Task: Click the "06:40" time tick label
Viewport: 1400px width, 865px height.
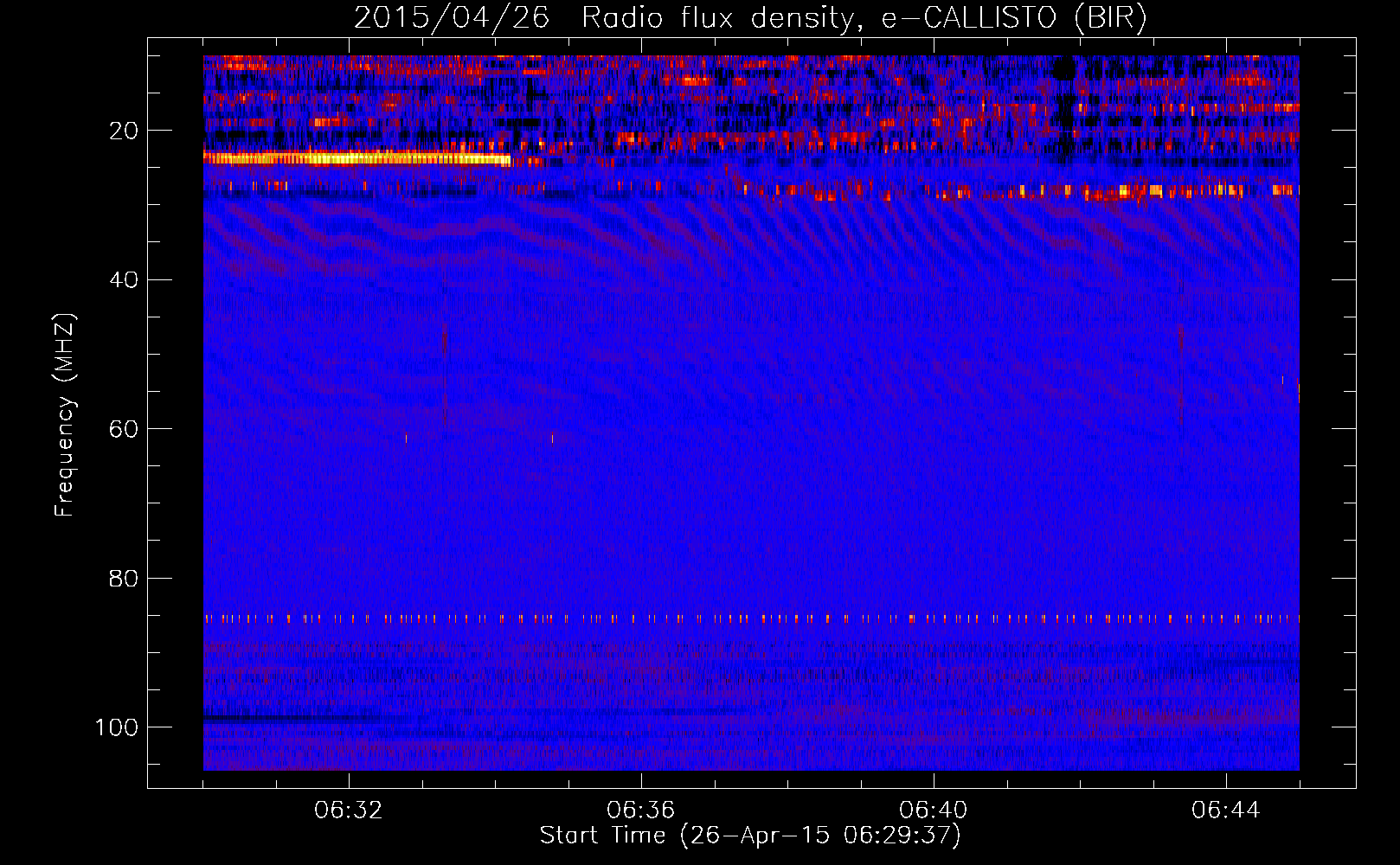Action: [x=934, y=811]
